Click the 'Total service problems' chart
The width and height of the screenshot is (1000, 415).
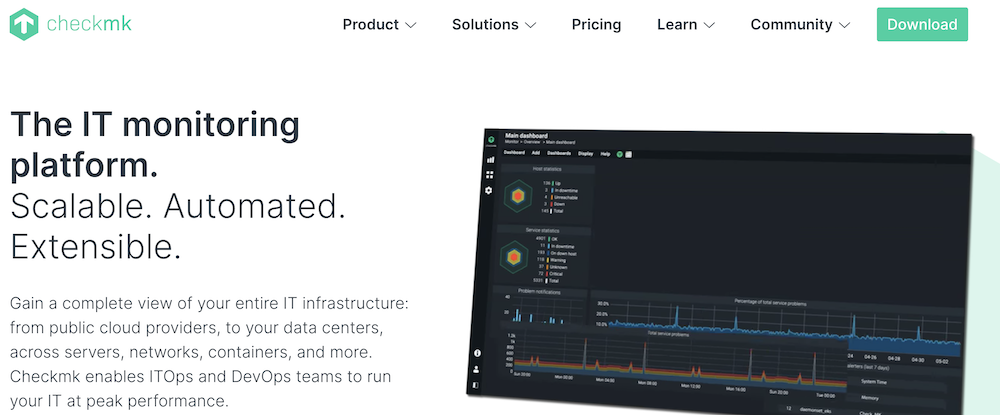[675, 360]
